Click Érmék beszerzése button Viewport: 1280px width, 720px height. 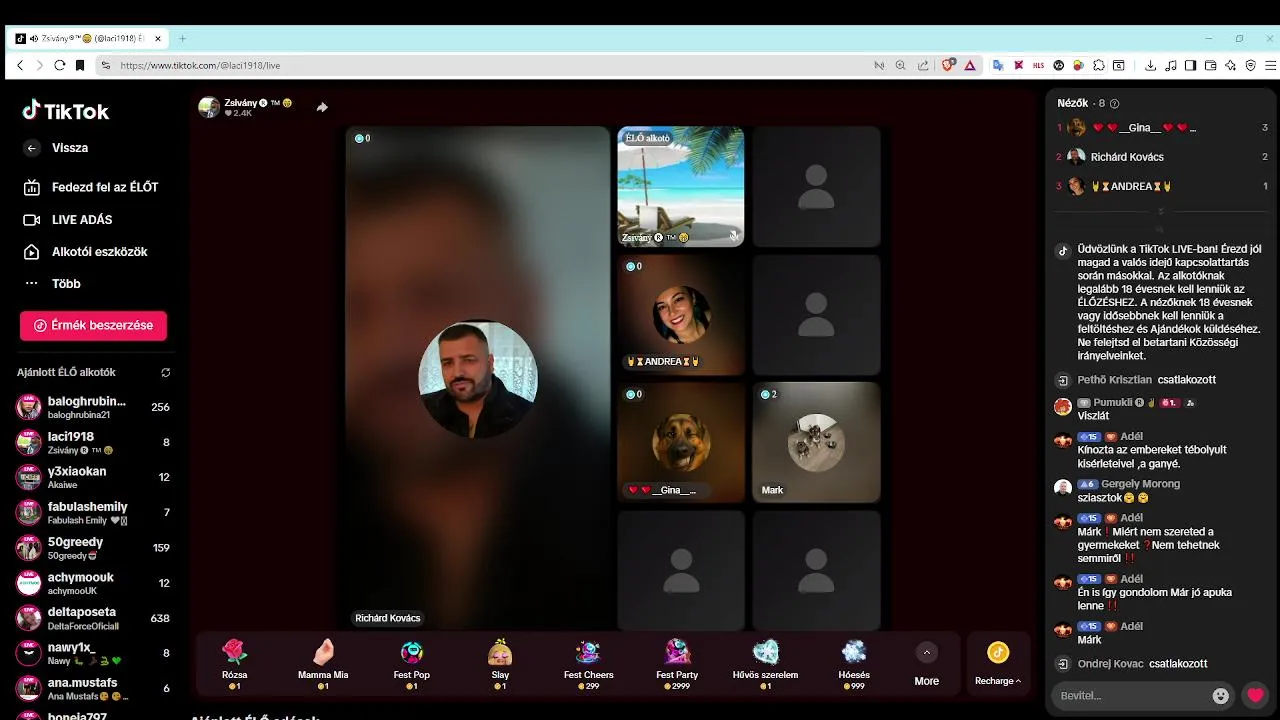[93, 326]
